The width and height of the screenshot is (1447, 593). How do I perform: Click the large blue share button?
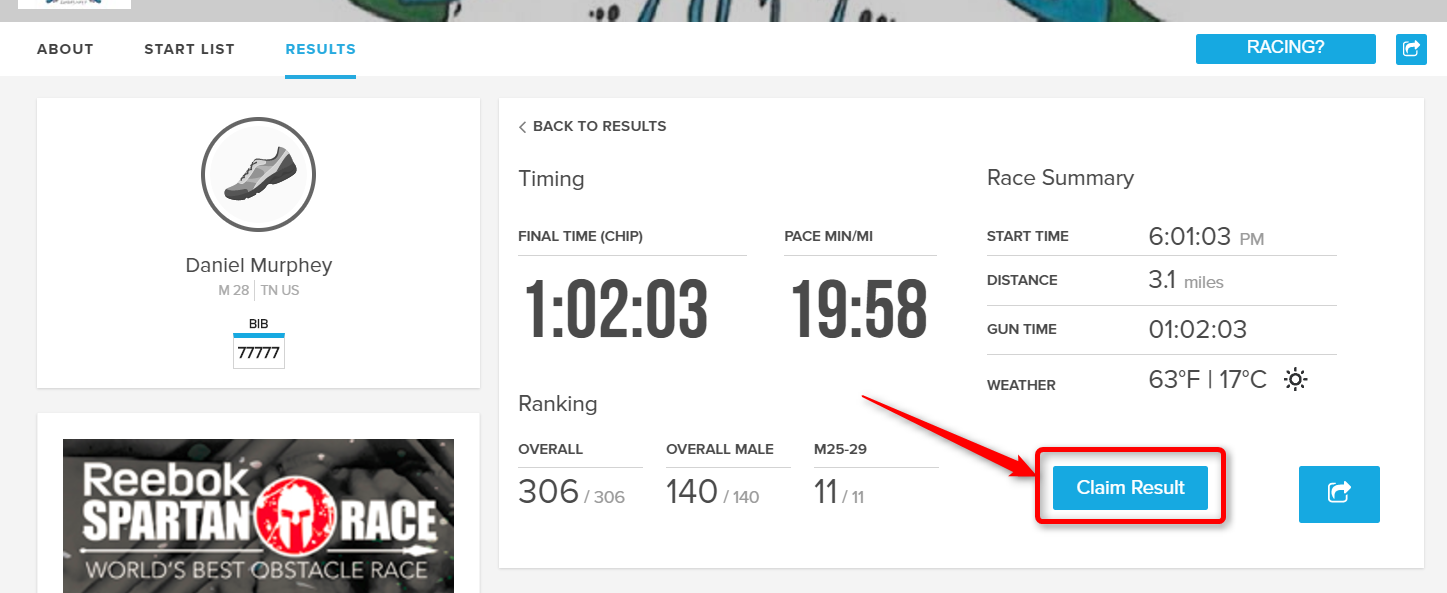[x=1338, y=494]
